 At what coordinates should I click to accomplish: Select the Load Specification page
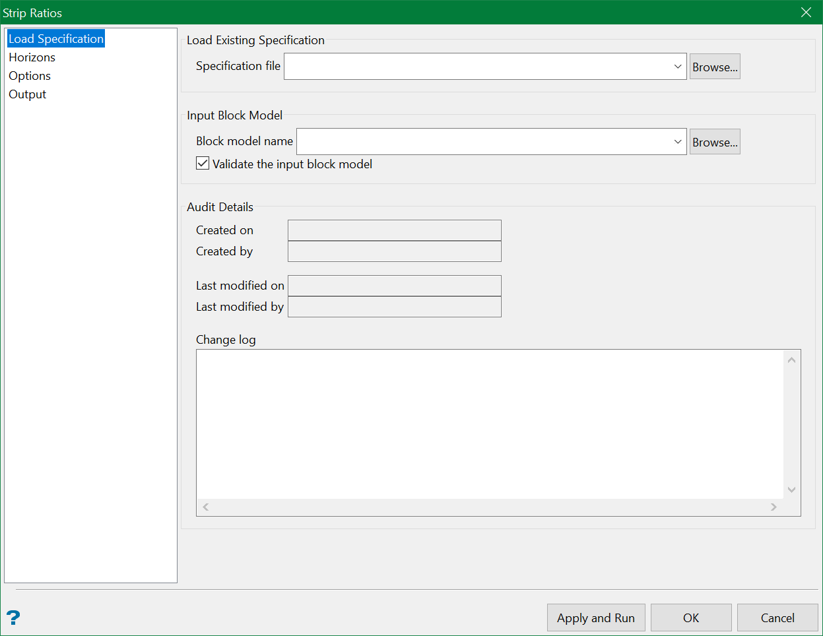coord(56,39)
